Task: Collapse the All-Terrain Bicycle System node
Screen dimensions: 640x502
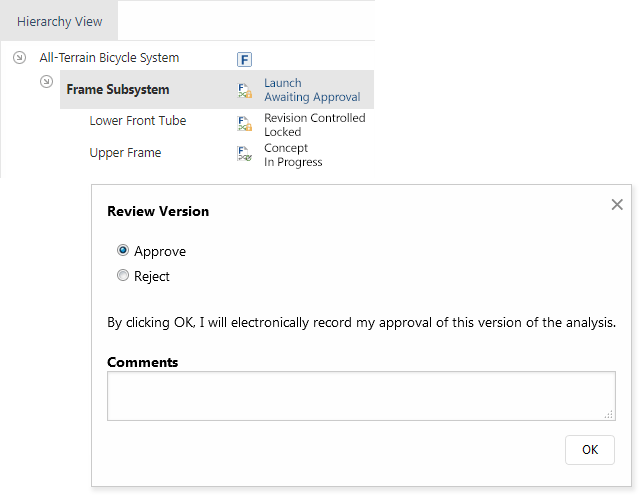Action: [19, 58]
